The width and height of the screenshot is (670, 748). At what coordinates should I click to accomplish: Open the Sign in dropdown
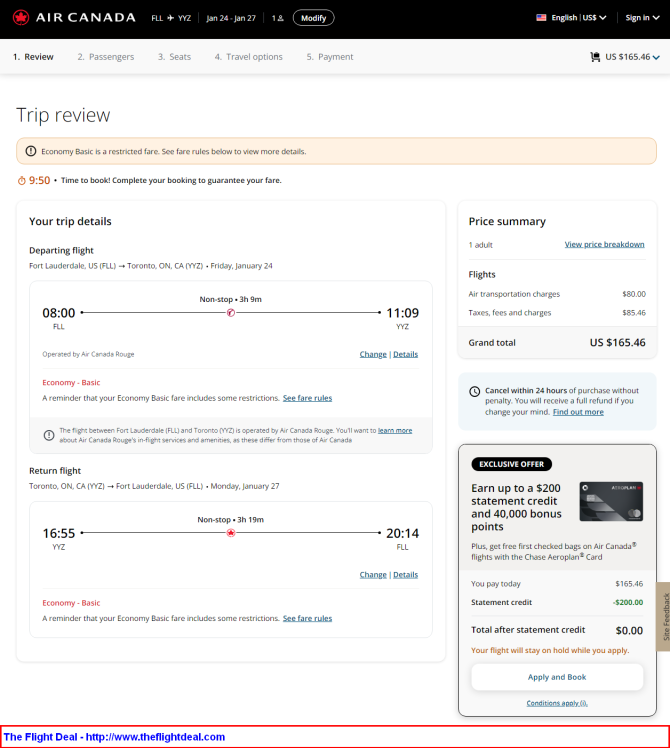(x=642, y=18)
